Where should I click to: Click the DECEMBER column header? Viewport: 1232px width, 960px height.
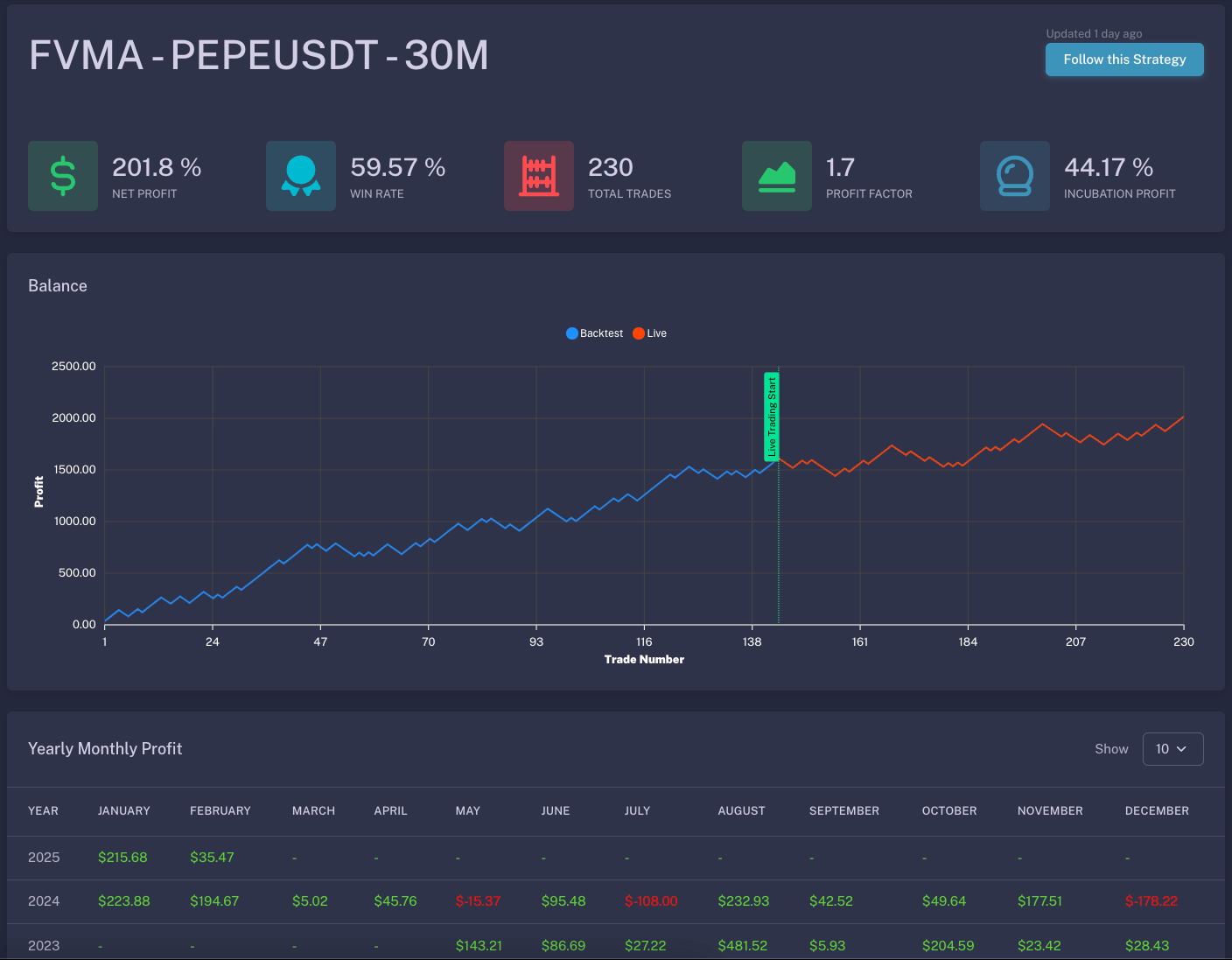click(x=1157, y=811)
